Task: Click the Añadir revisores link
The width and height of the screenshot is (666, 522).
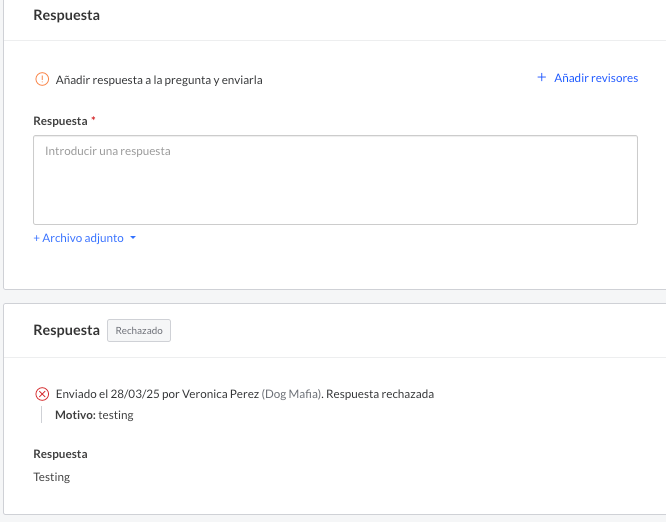Action: click(595, 78)
